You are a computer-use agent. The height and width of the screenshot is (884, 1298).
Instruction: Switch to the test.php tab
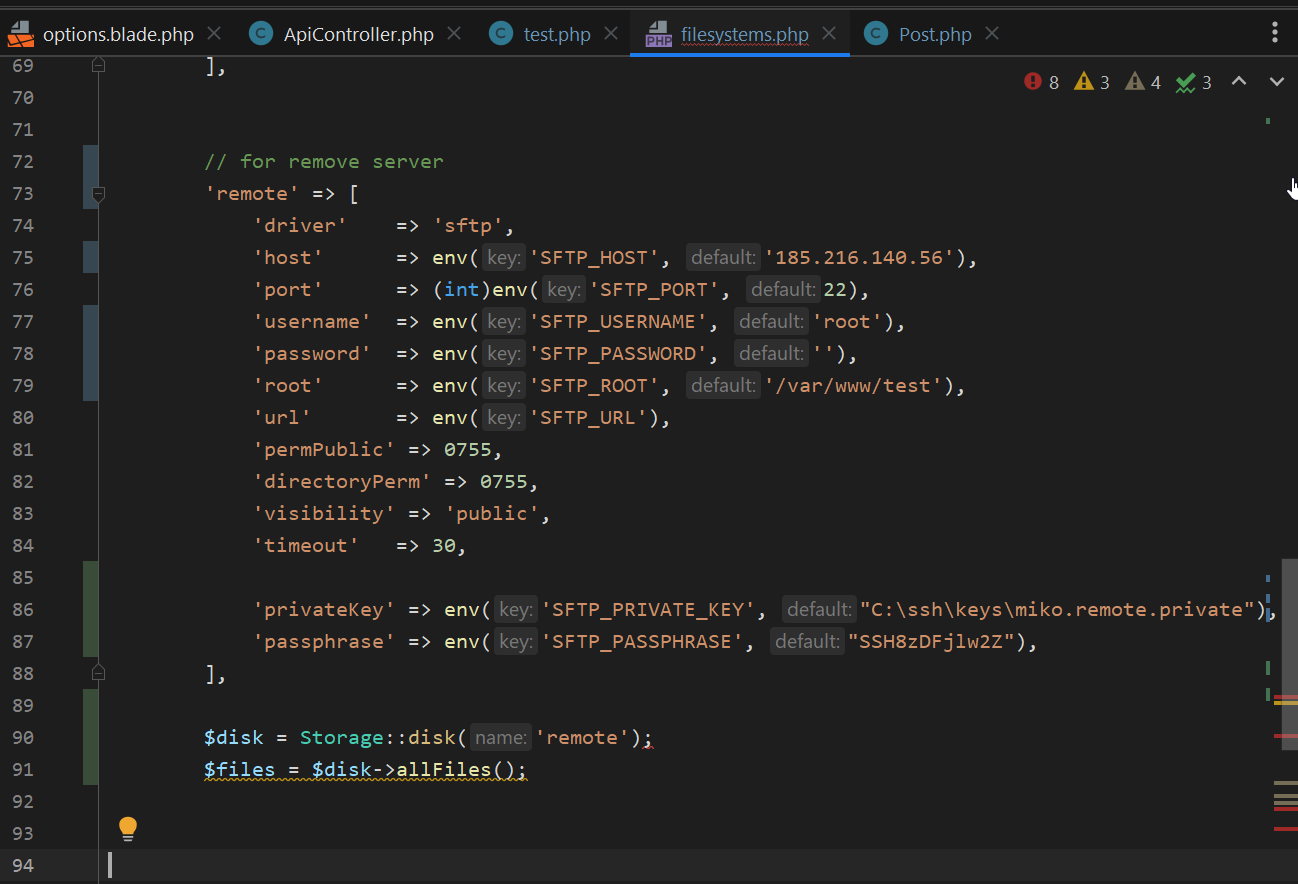[x=557, y=34]
